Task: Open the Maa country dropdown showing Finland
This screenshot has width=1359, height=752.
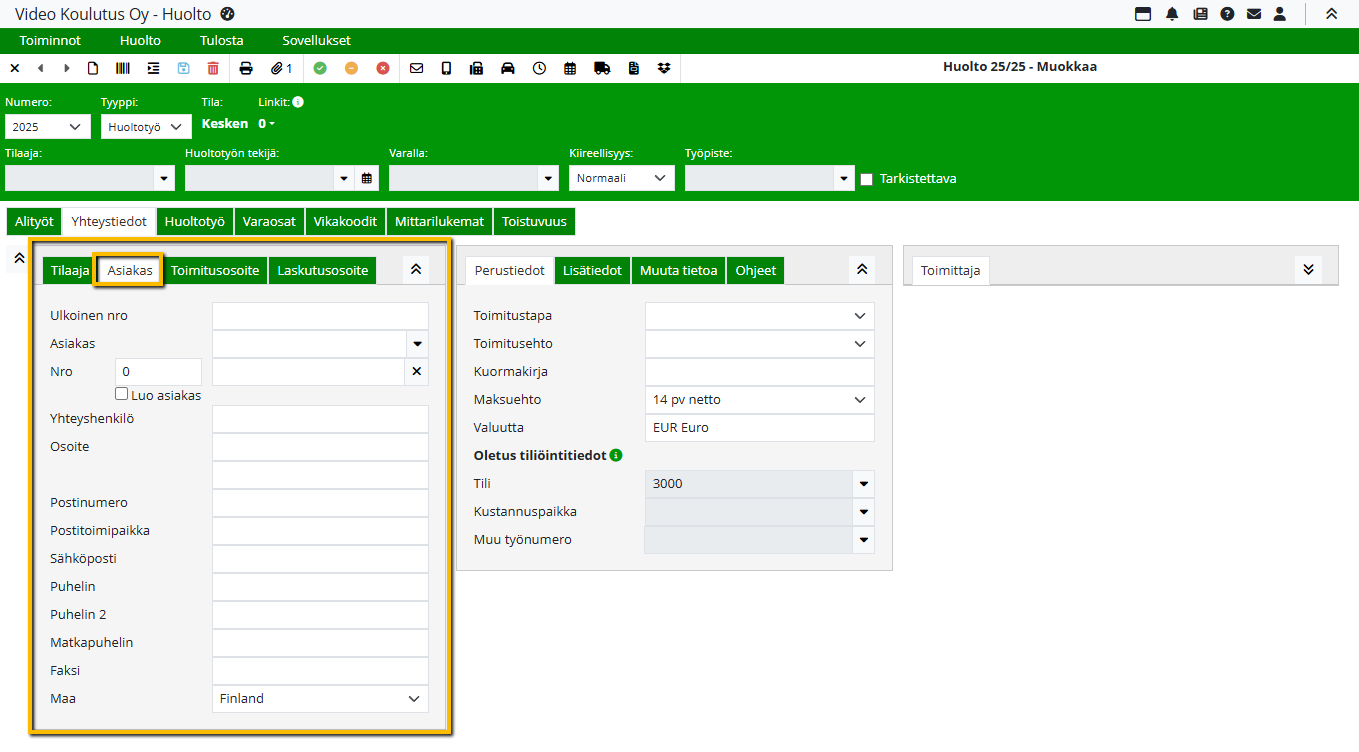Action: coord(320,699)
